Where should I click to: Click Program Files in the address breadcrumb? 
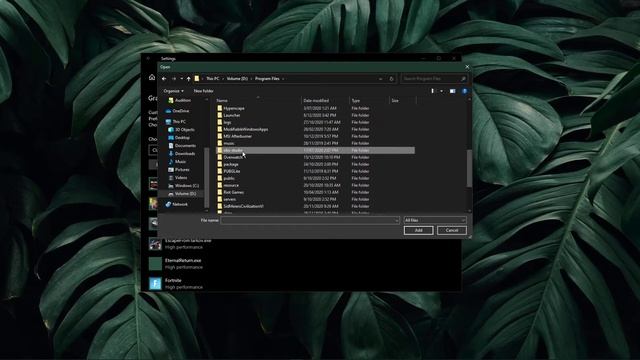(x=267, y=79)
